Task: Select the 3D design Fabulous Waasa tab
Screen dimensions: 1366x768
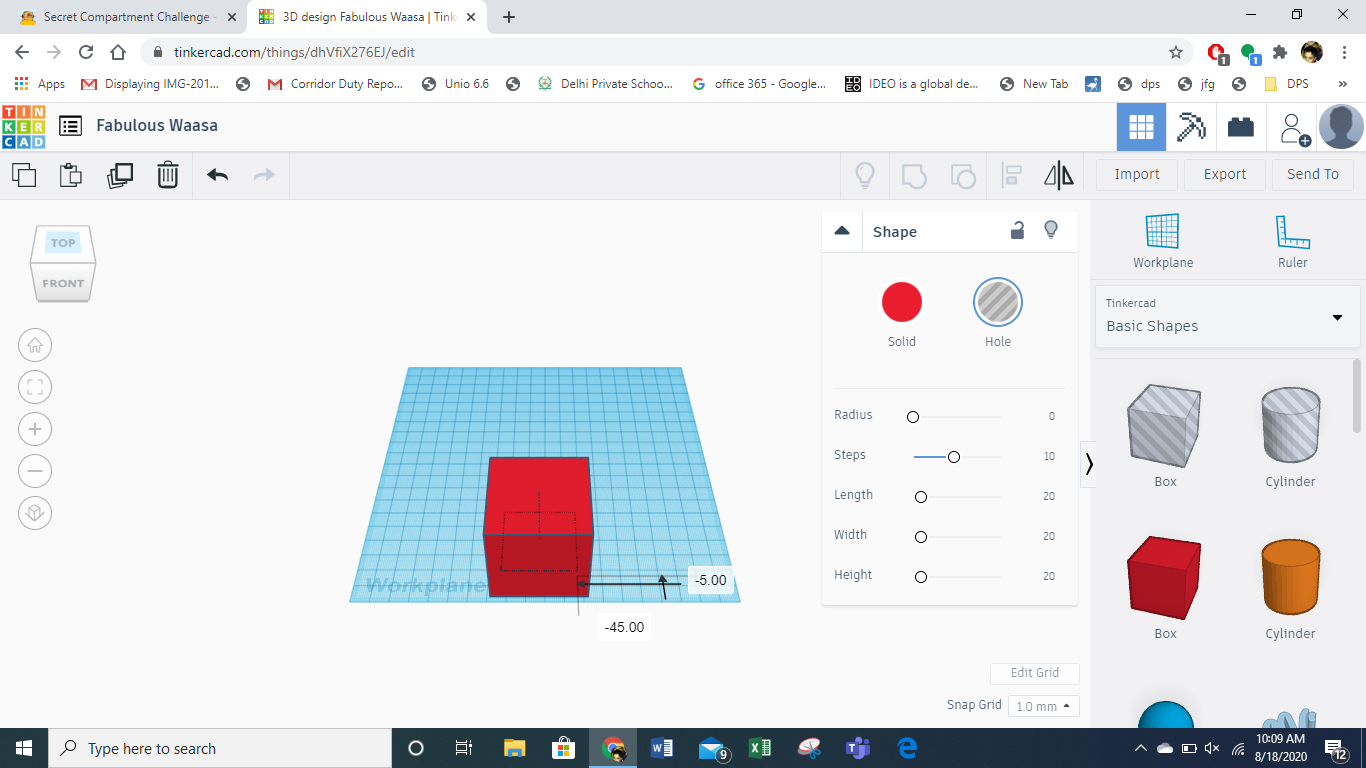Action: click(367, 17)
